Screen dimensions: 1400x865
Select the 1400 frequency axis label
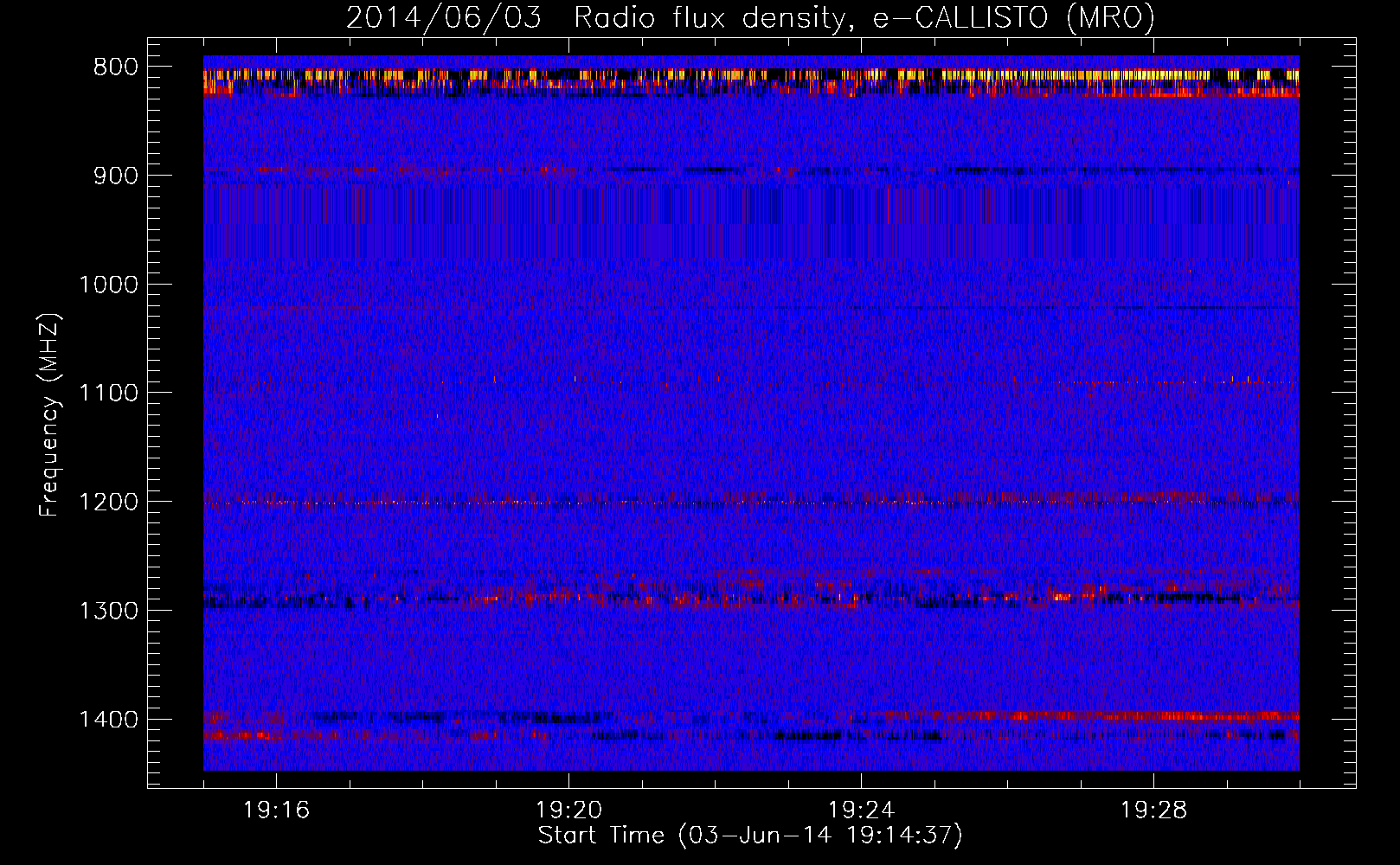coord(108,720)
